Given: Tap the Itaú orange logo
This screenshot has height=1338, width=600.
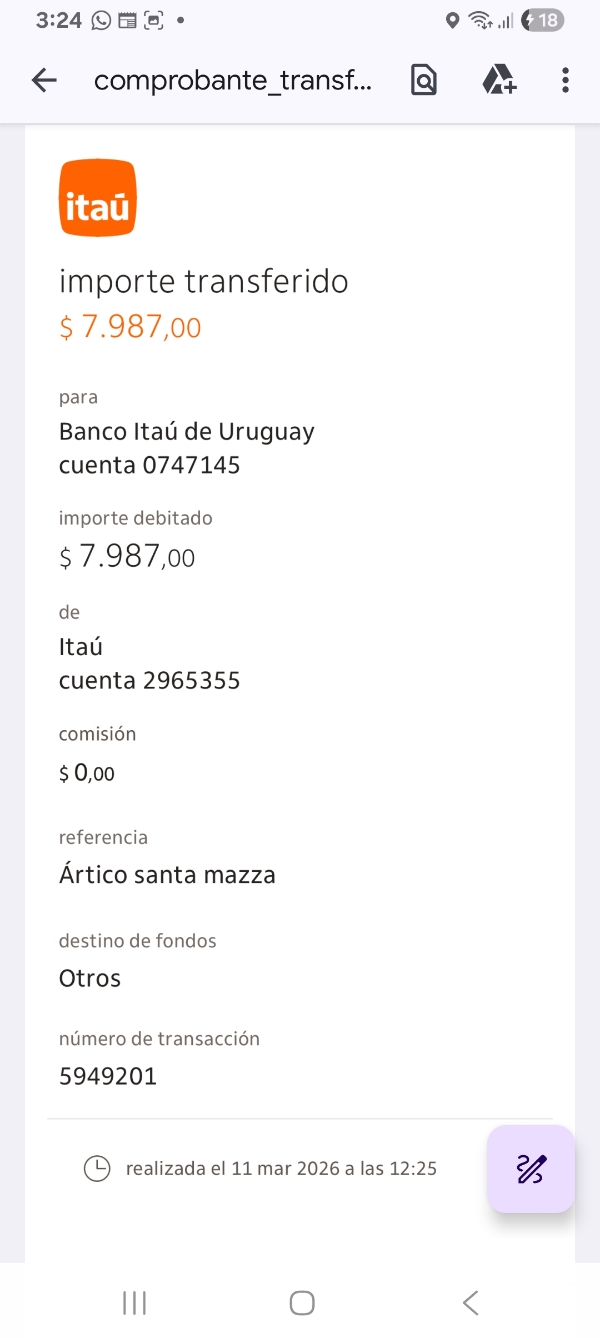Looking at the screenshot, I should (97, 198).
